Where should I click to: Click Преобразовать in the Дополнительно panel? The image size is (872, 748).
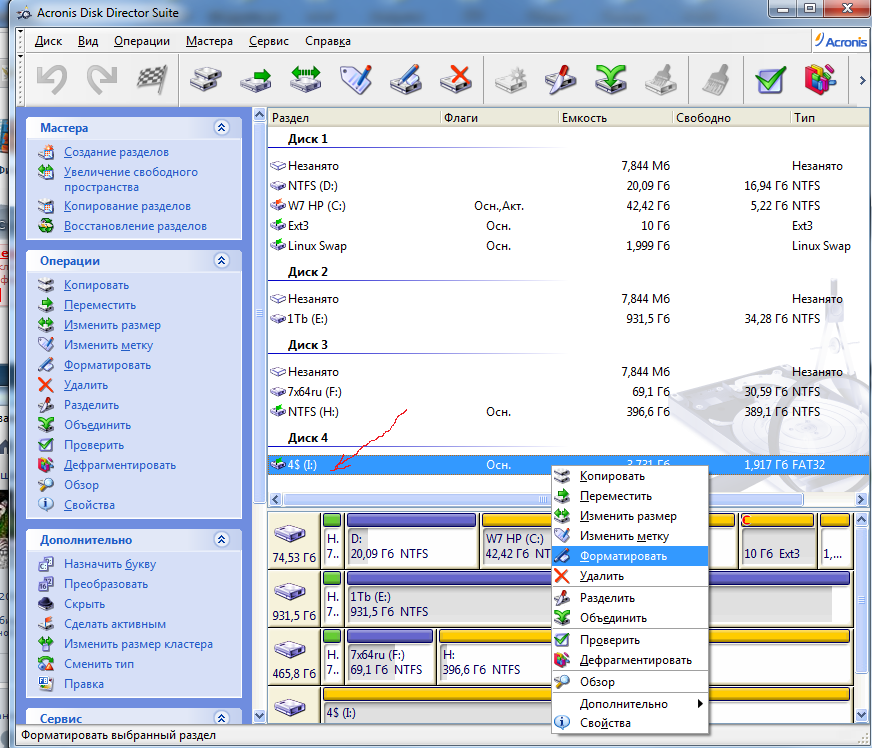pos(106,584)
